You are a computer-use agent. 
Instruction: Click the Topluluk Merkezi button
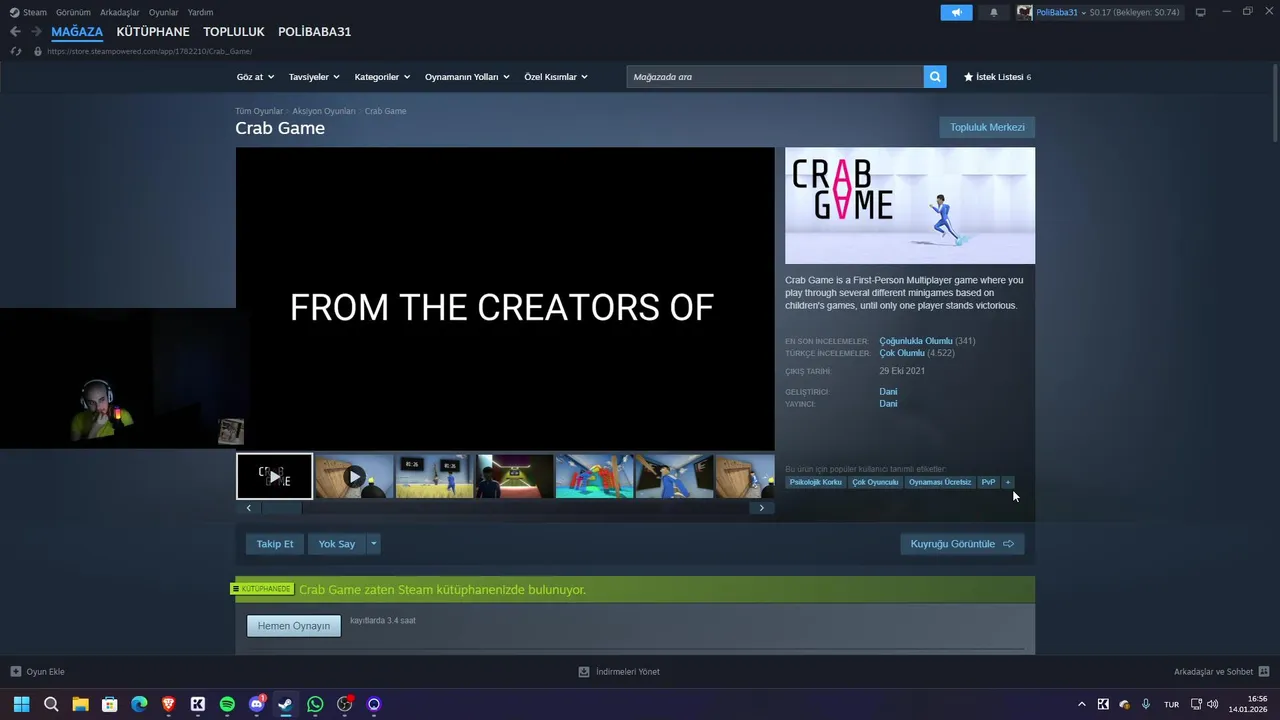(987, 127)
